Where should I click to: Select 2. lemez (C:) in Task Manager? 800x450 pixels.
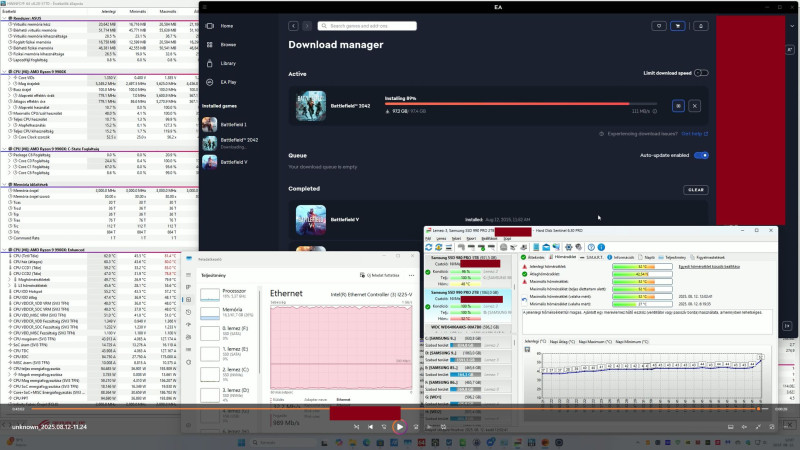click(x=228, y=373)
